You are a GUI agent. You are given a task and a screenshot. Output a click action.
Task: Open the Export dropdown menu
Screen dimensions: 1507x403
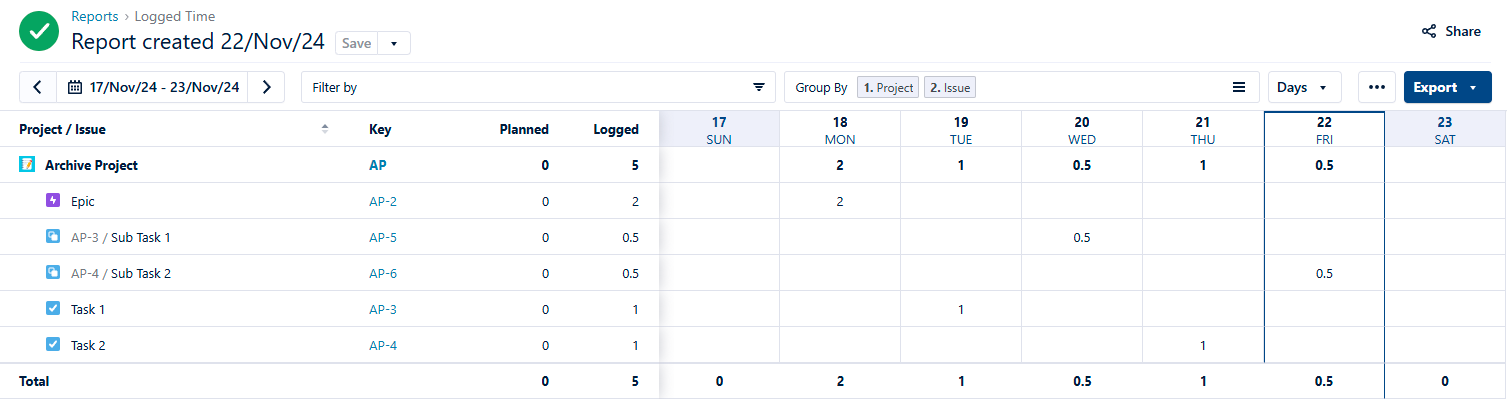[1447, 87]
